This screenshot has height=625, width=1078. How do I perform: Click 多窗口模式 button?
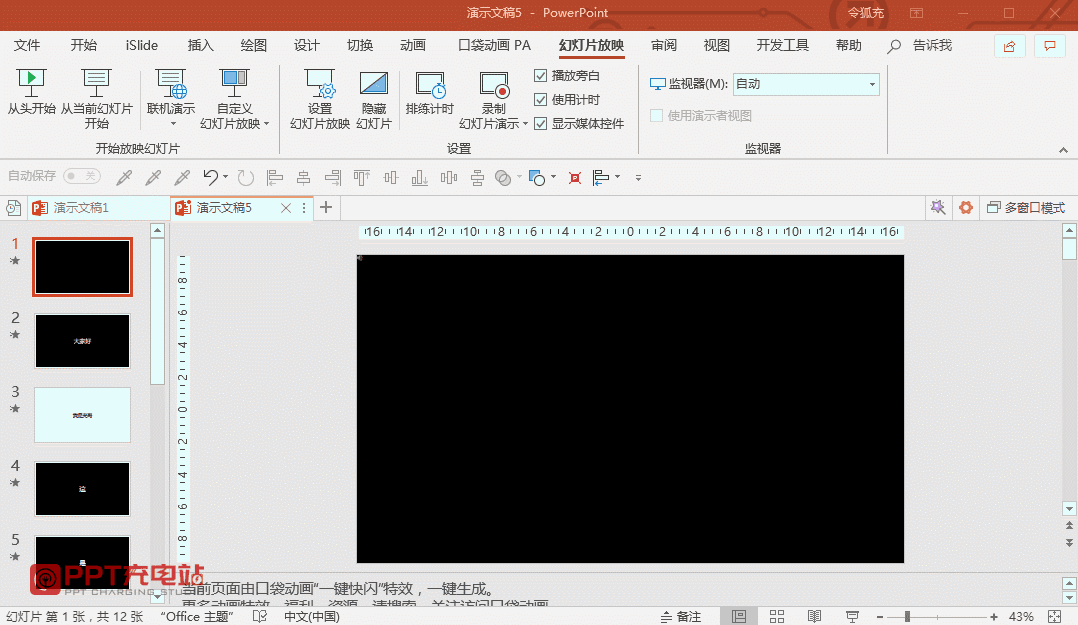point(1026,208)
